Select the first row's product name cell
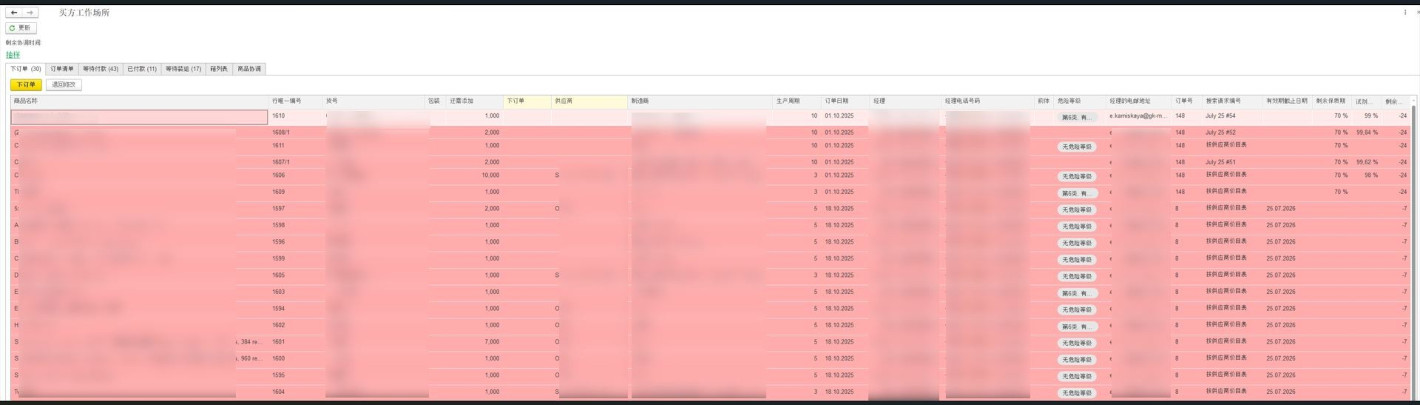The height and width of the screenshot is (405, 1420). point(139,117)
